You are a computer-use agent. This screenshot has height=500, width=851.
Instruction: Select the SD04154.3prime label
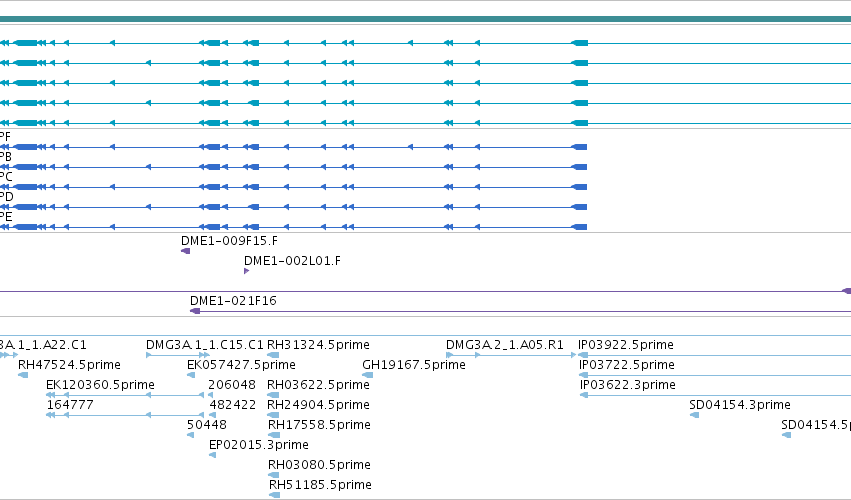[x=740, y=405]
